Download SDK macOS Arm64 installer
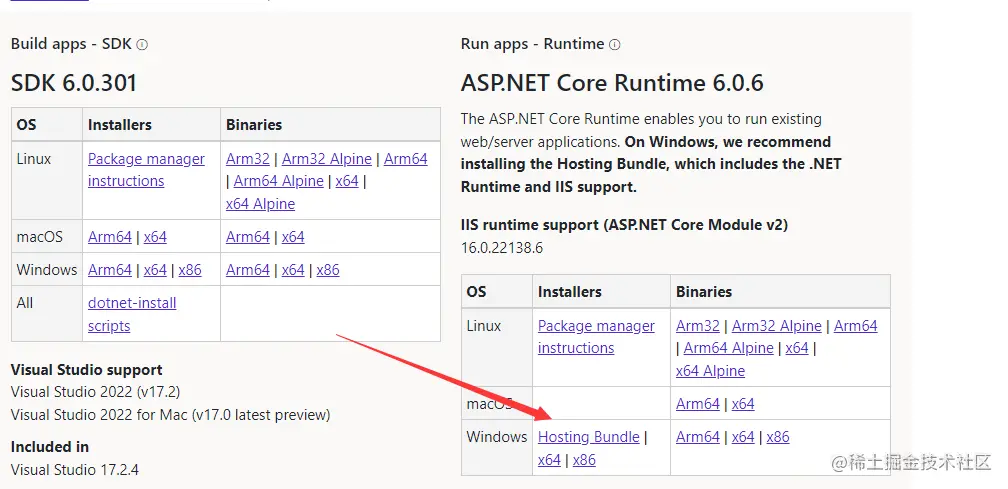Image resolution: width=1008 pixels, height=489 pixels. pyautogui.click(x=110, y=237)
